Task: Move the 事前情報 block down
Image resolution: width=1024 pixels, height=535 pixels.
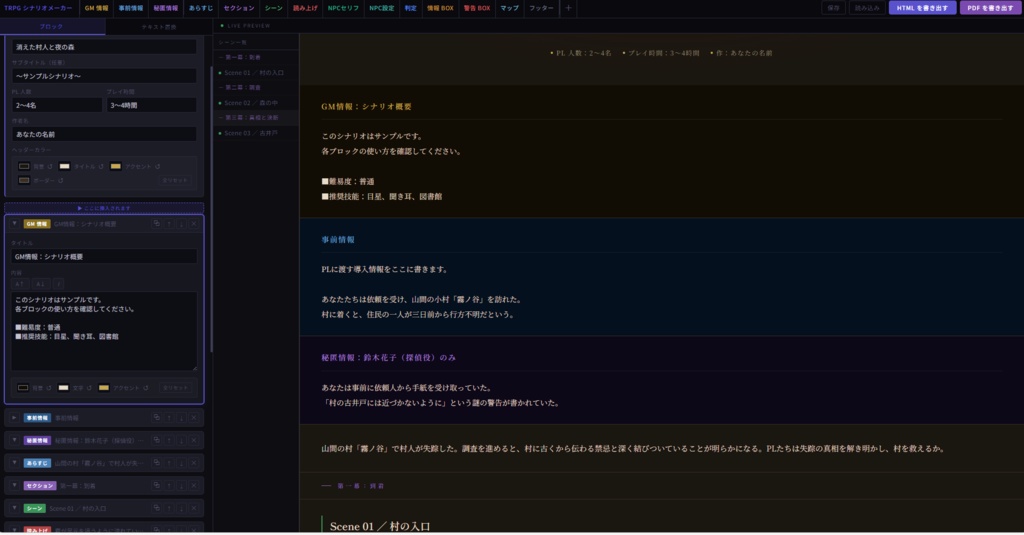Action: click(x=182, y=417)
